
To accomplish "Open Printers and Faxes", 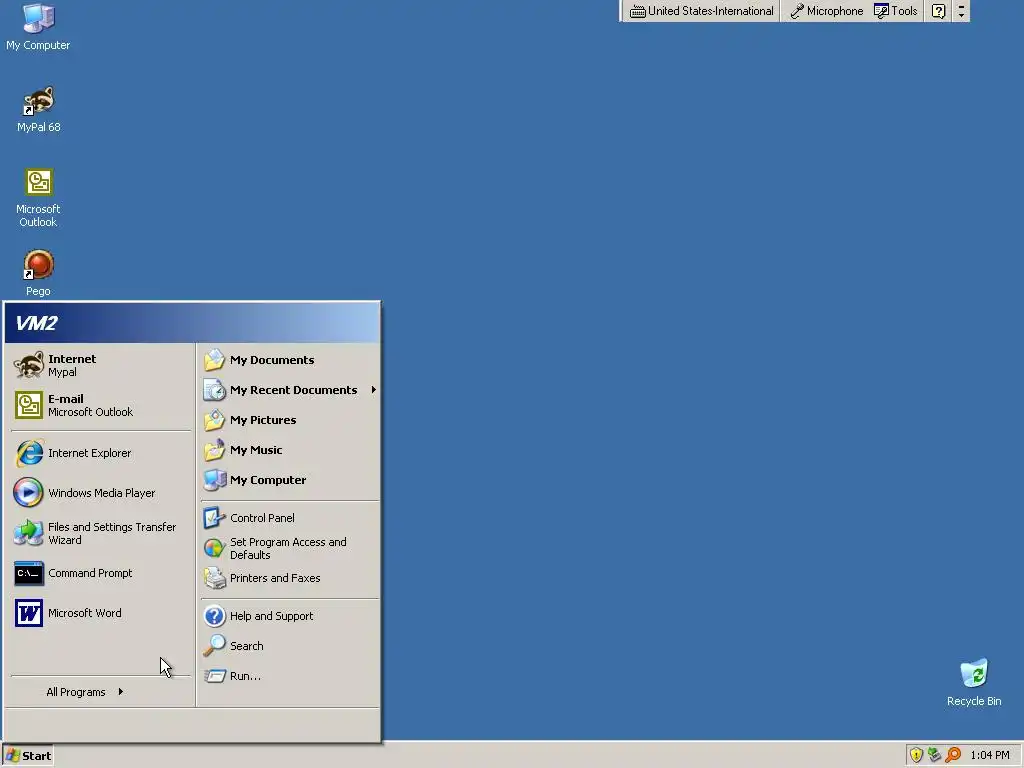I will 289,578.
